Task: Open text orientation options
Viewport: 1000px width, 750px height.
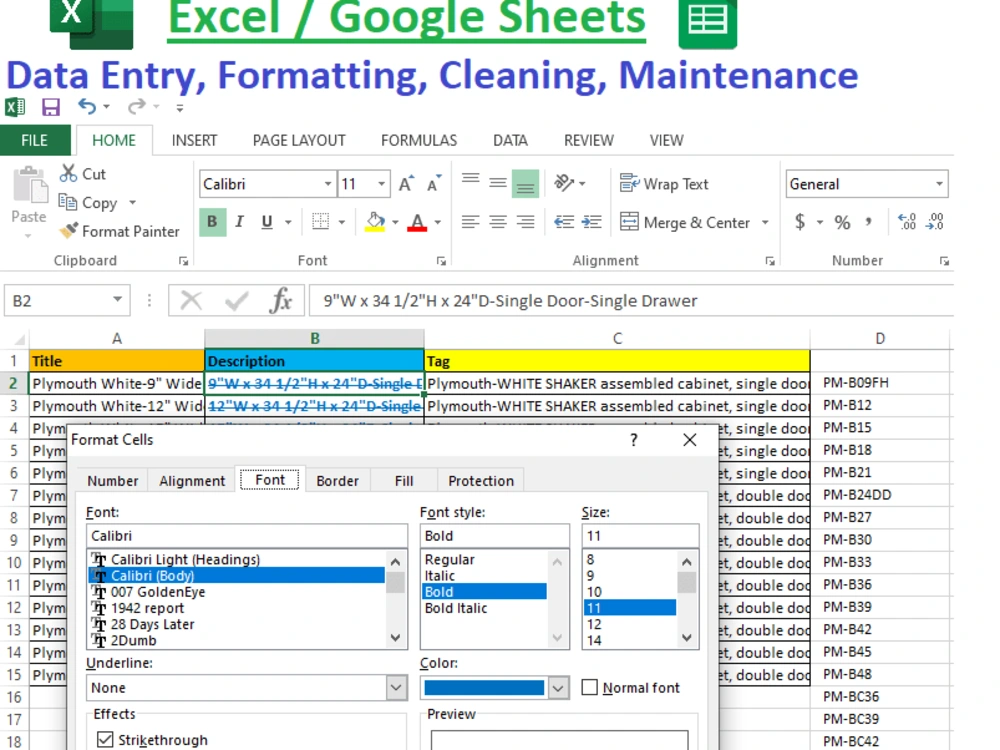Action: (x=565, y=184)
